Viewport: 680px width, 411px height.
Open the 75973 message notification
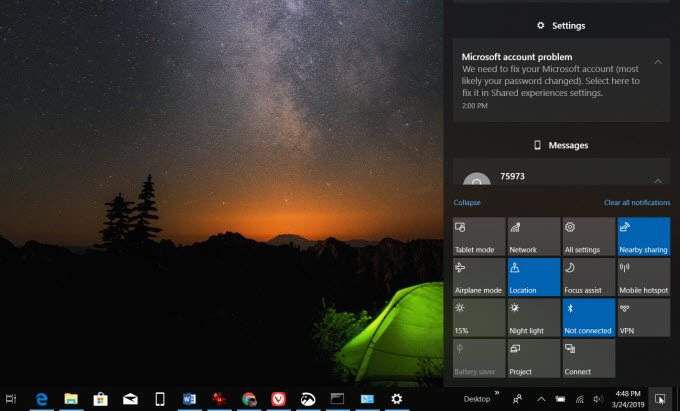tap(561, 173)
